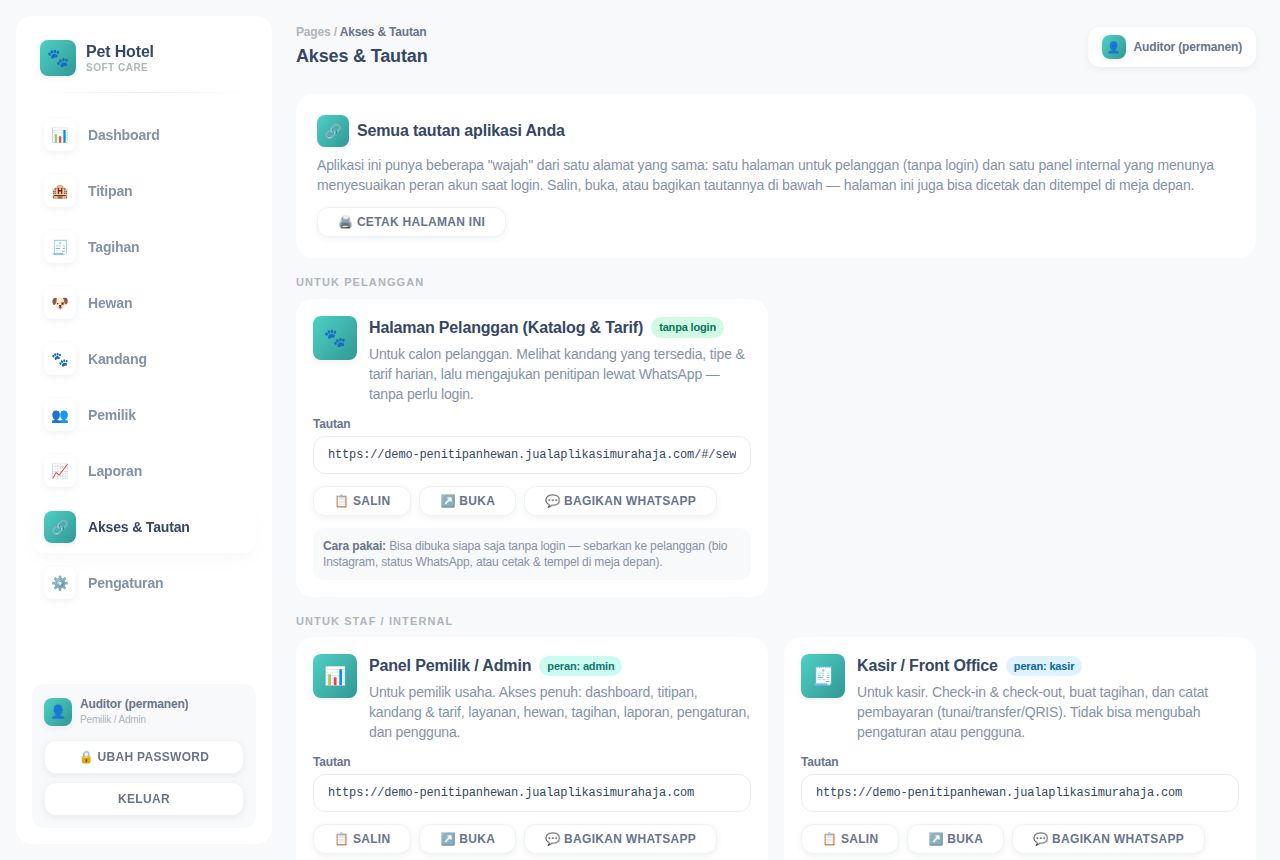Go to Laporan in the sidebar

coord(144,471)
